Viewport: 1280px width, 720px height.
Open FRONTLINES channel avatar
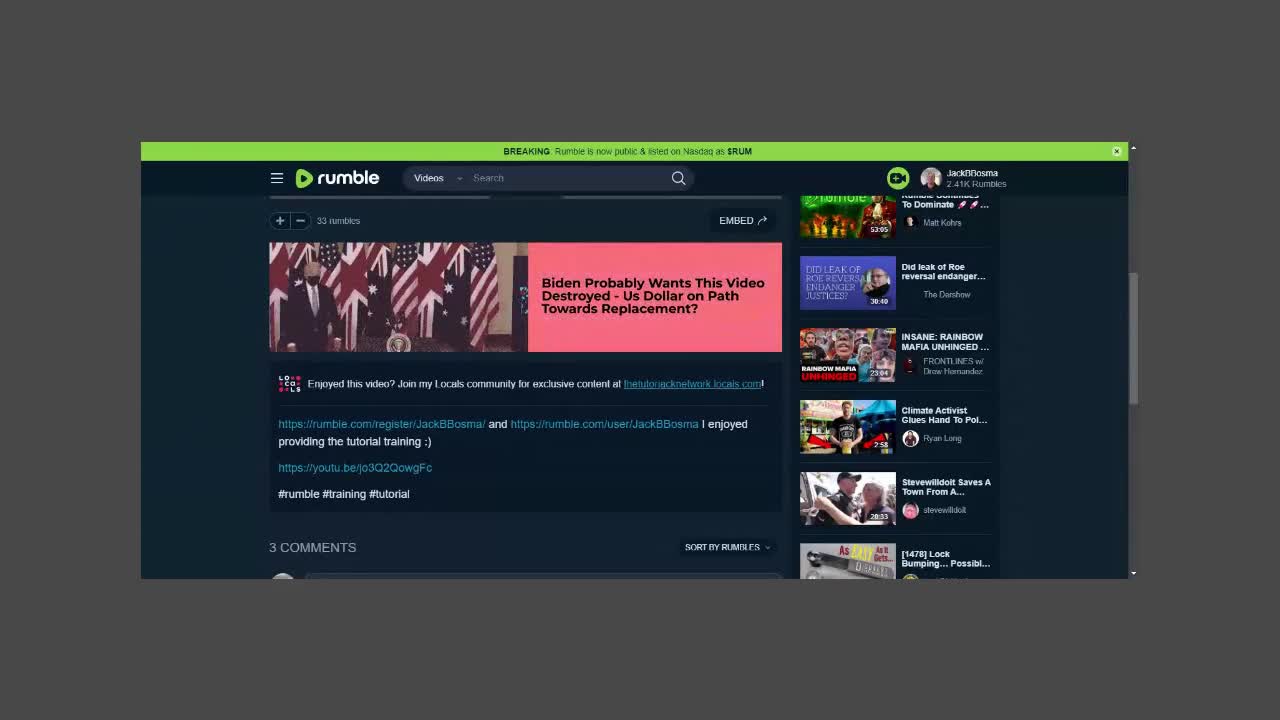tap(910, 366)
